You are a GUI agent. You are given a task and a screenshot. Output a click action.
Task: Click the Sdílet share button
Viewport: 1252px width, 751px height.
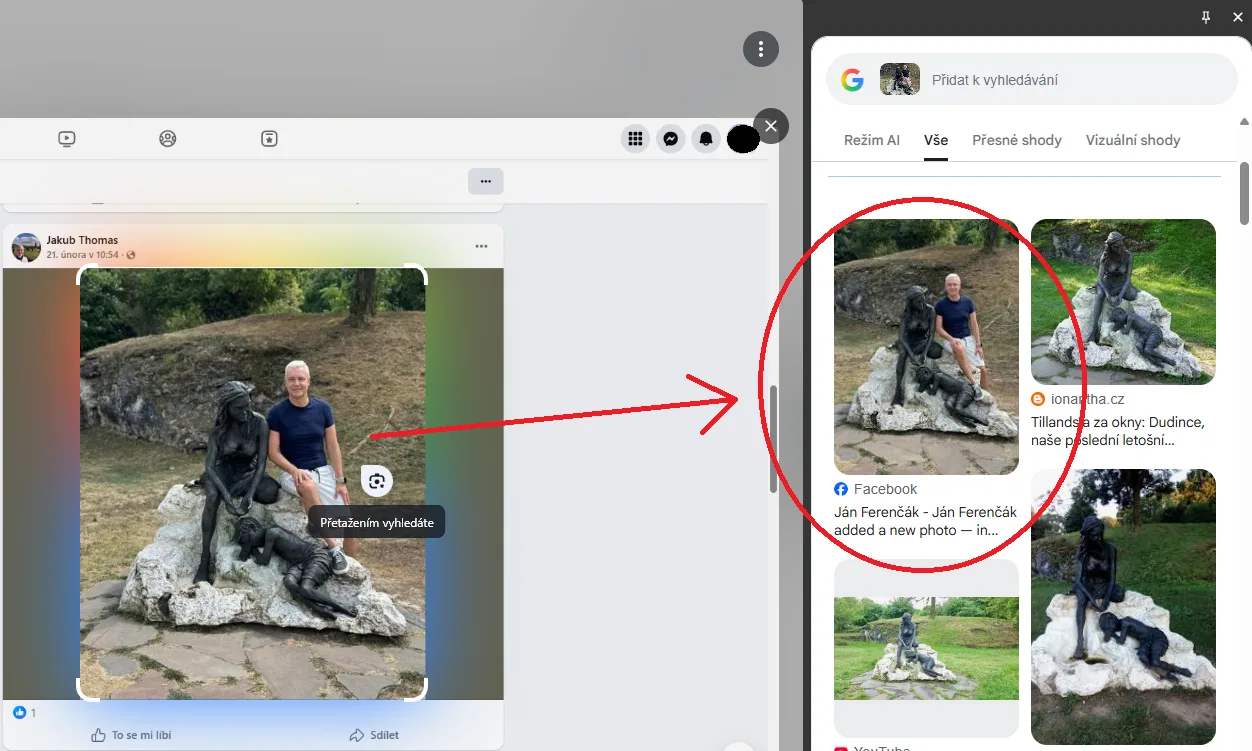374,735
